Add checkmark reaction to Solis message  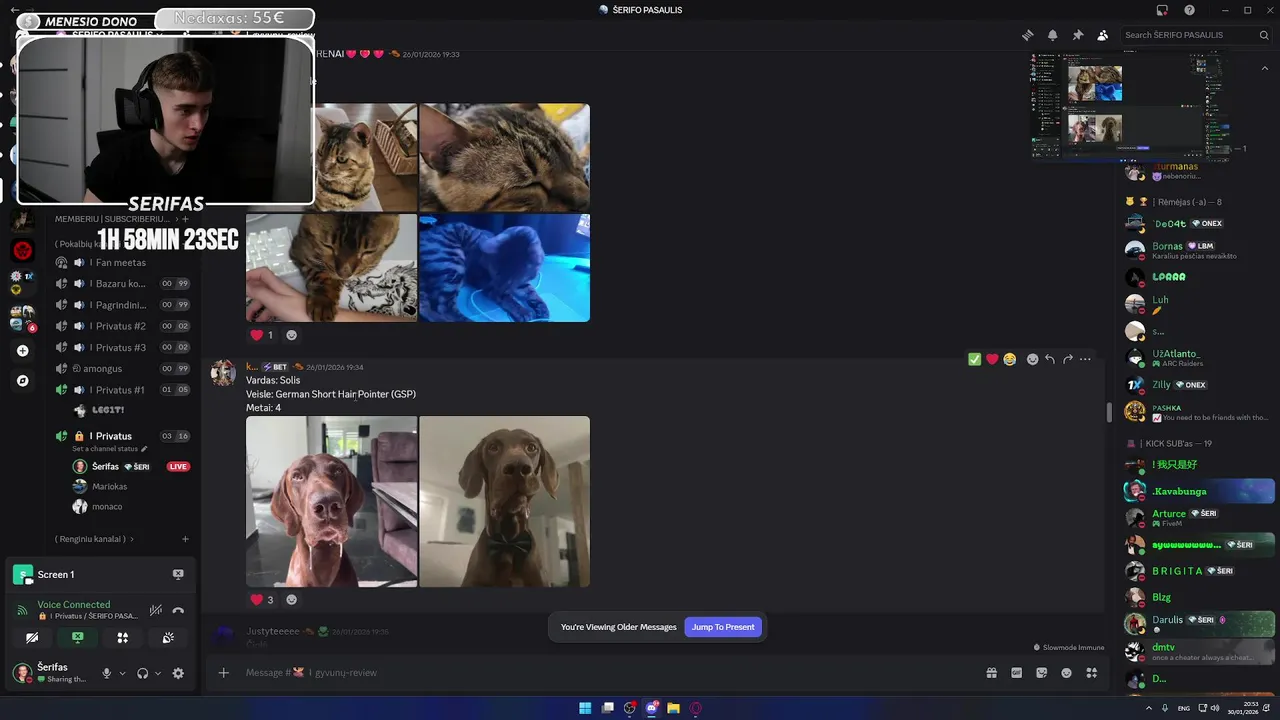pyautogui.click(x=974, y=359)
